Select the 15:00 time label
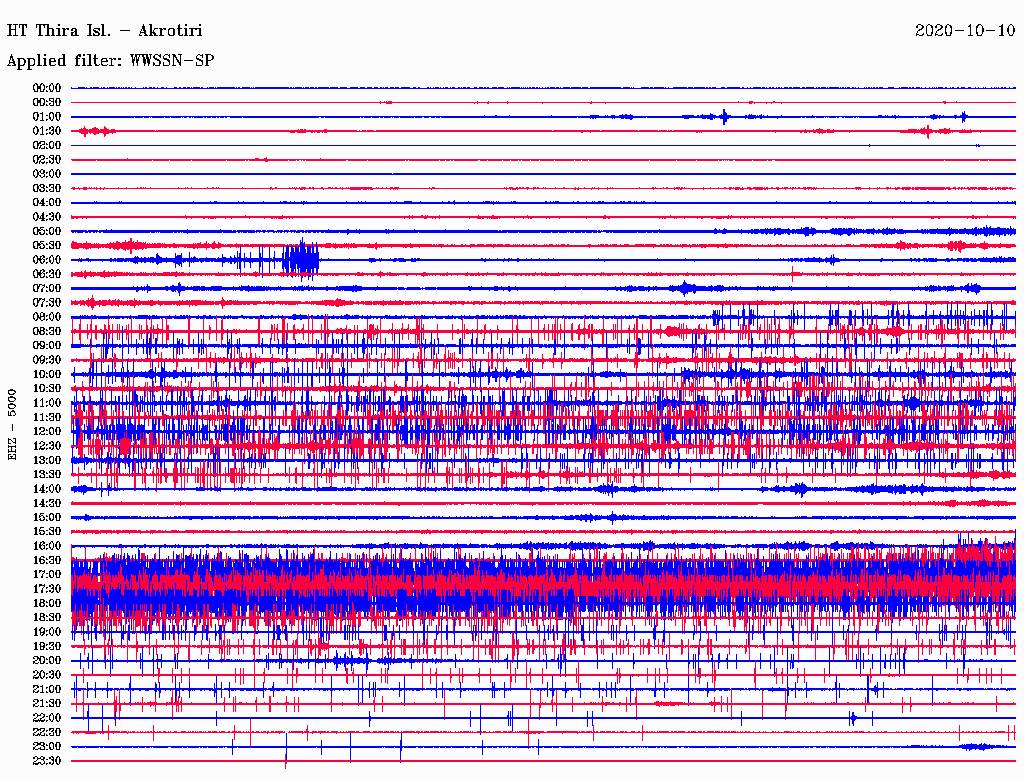The image size is (1024, 780). coord(46,517)
